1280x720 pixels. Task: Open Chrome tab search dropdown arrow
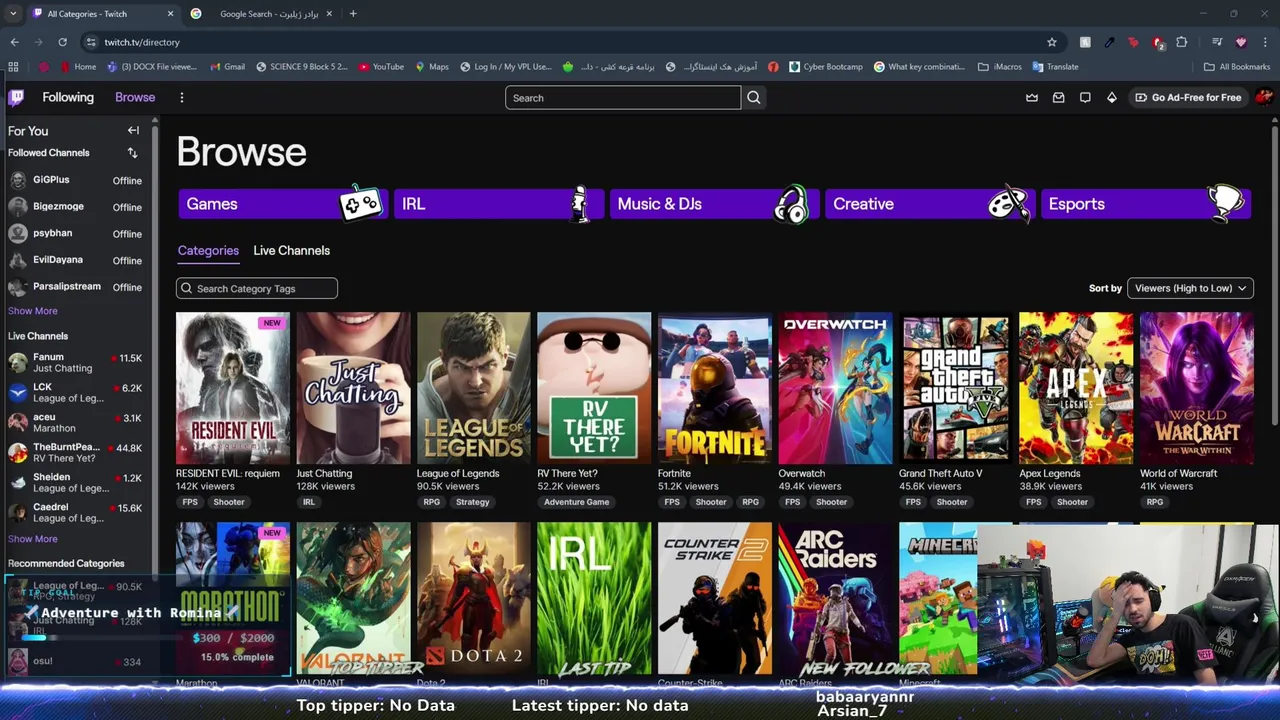coord(13,14)
